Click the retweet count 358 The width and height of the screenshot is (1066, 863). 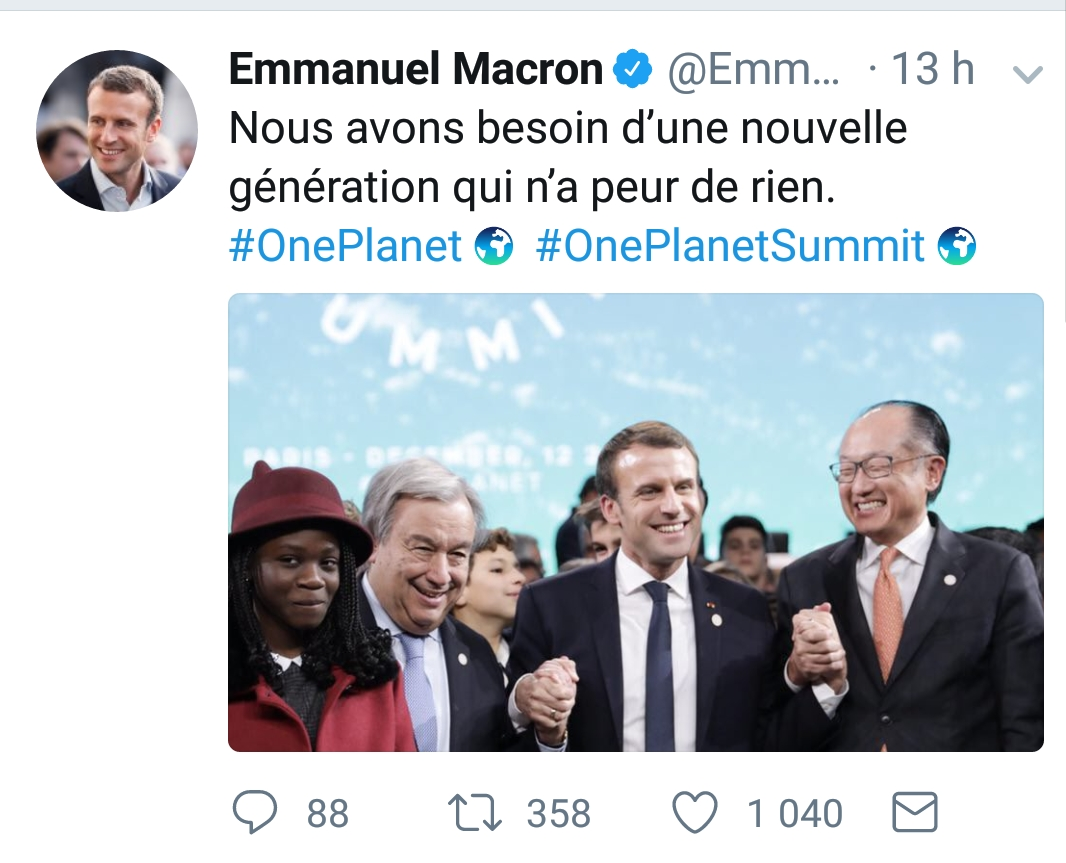point(559,813)
